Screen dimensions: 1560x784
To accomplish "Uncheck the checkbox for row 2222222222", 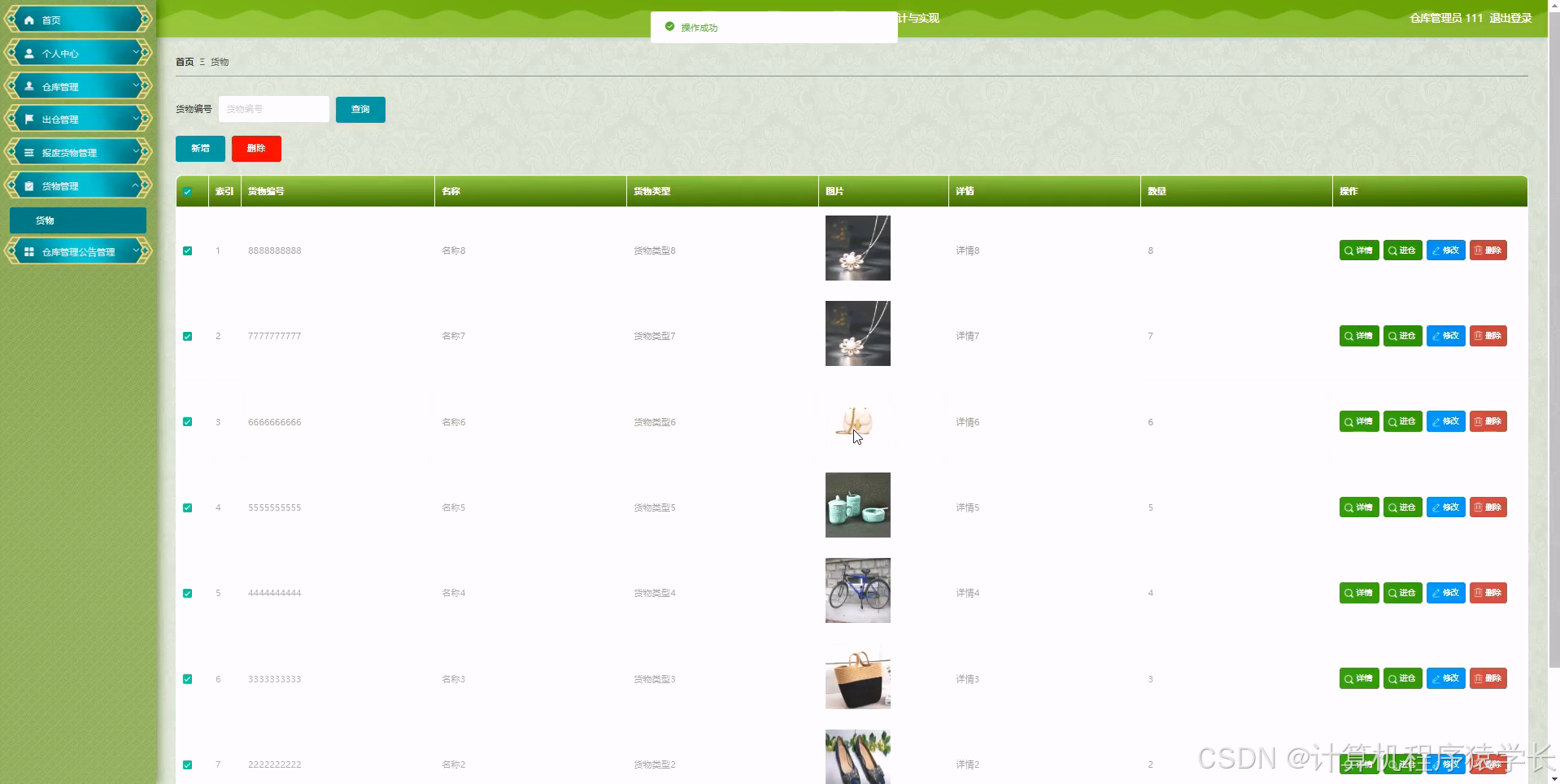I will pos(188,764).
